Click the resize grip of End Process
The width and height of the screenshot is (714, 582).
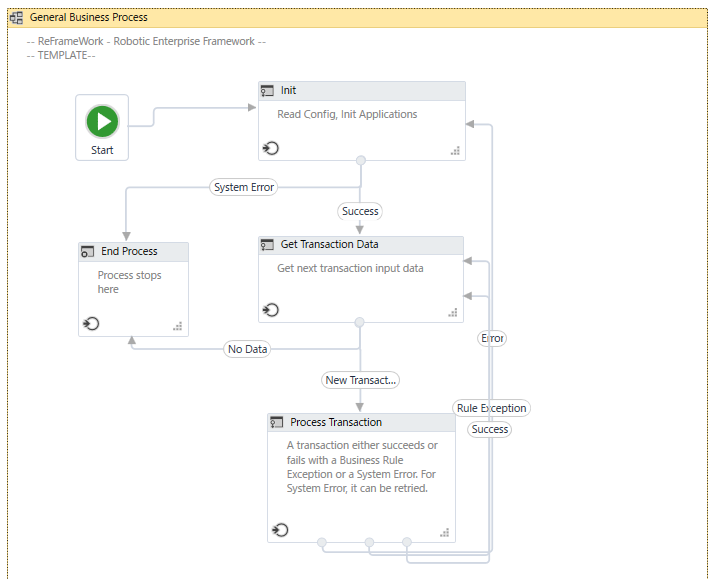[178, 326]
